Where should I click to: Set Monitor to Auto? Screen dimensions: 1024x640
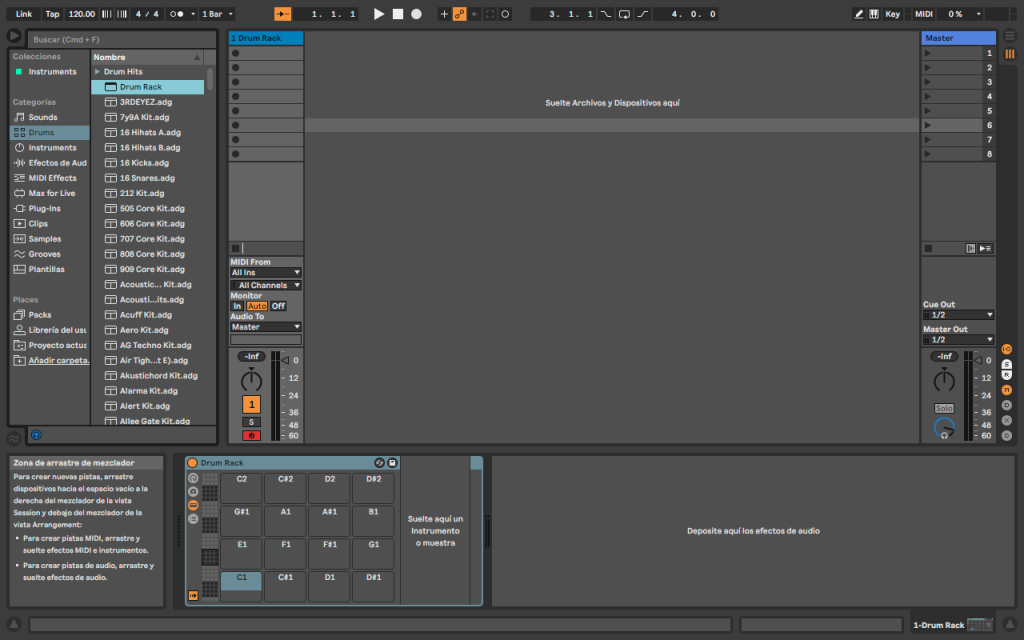tap(257, 306)
